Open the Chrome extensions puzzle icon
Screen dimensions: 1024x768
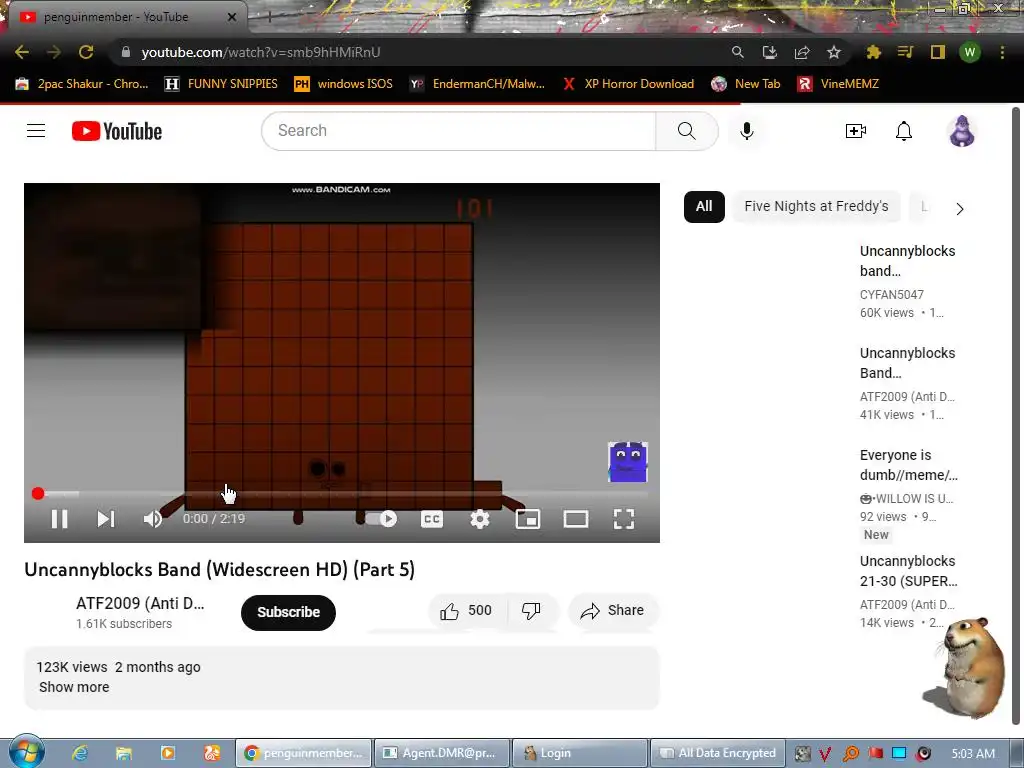click(873, 52)
